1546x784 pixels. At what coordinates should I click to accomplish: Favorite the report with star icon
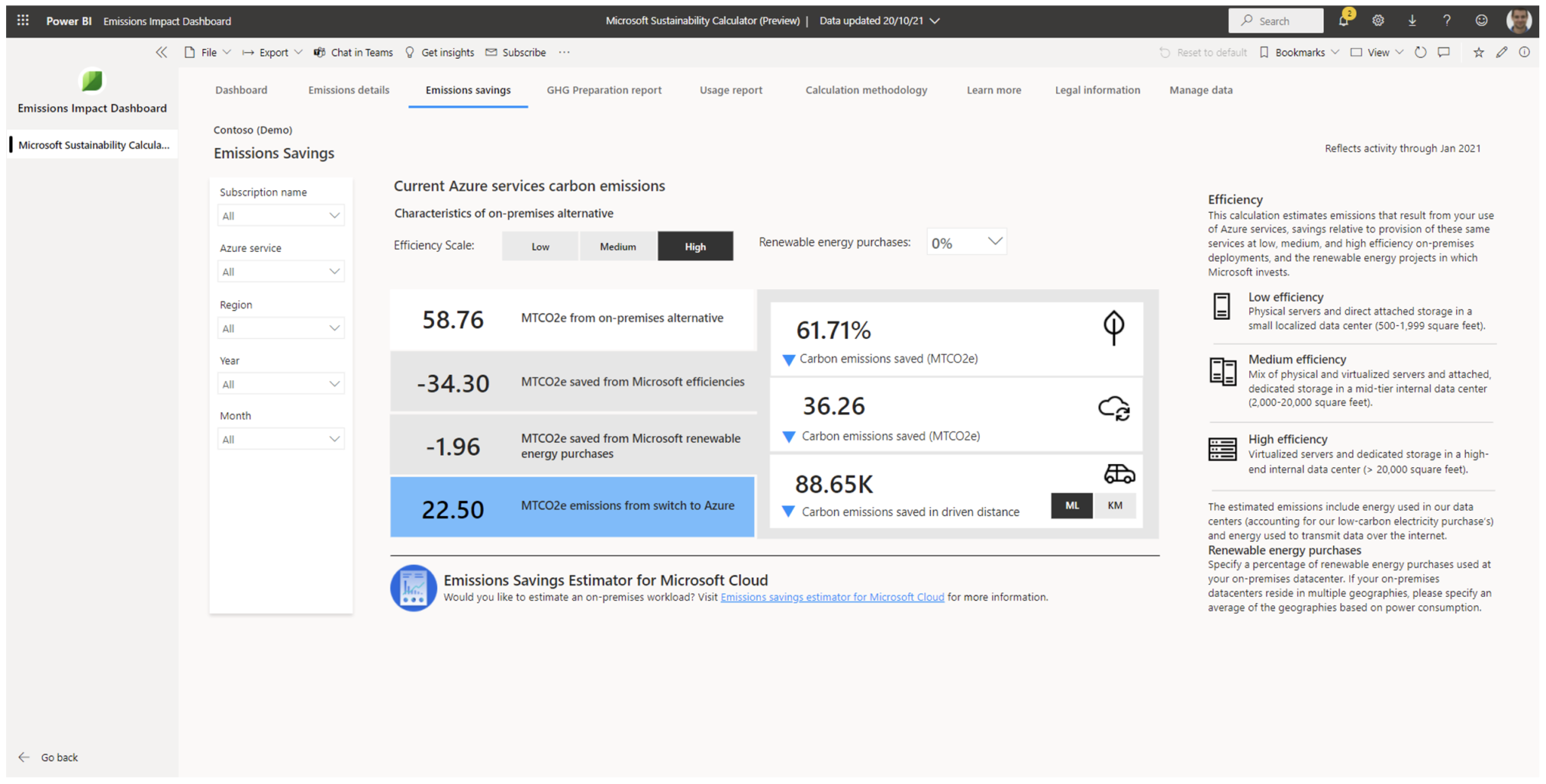(1478, 52)
